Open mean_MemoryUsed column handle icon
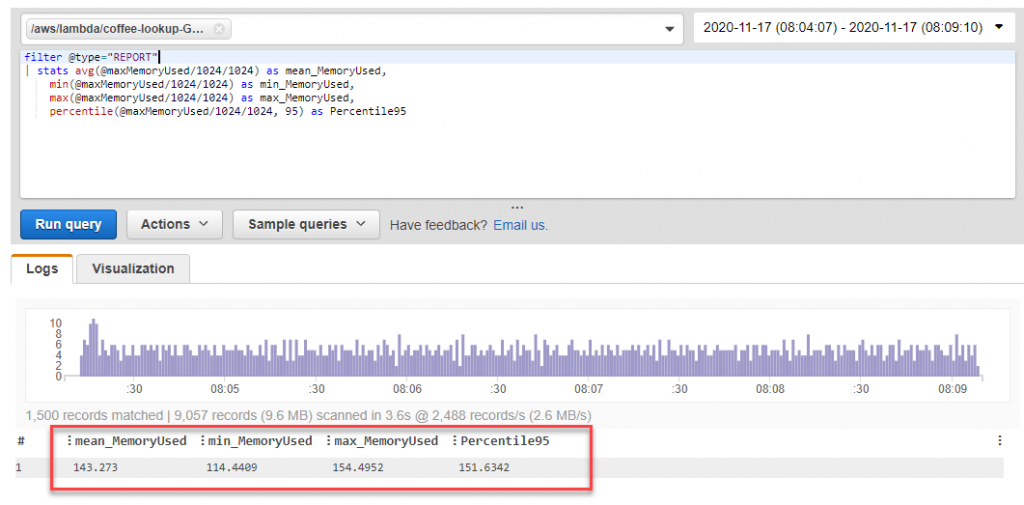This screenshot has height=505, width=1024. [70, 441]
